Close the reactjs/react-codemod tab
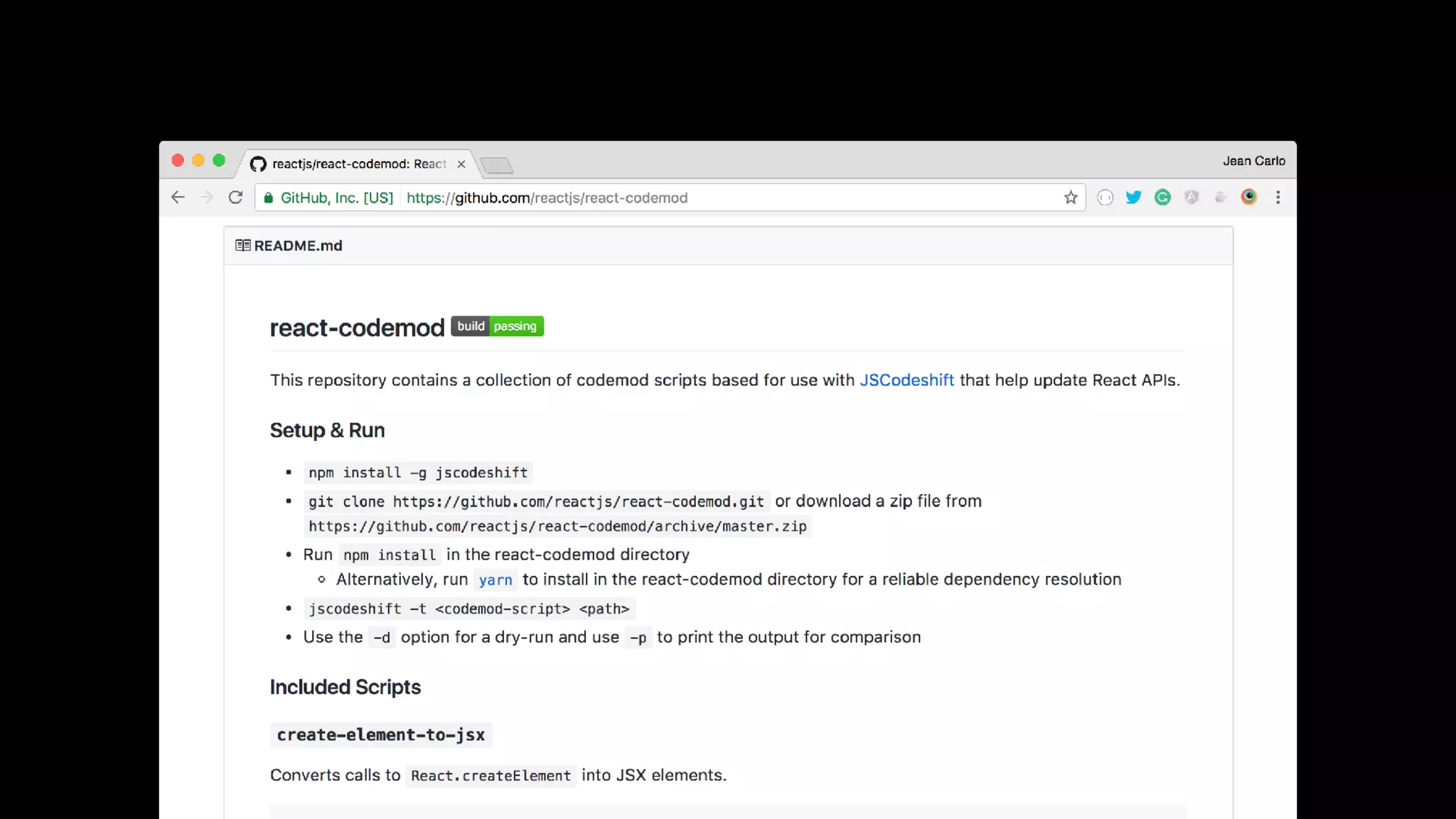This screenshot has height=819, width=1456. pyautogui.click(x=461, y=164)
